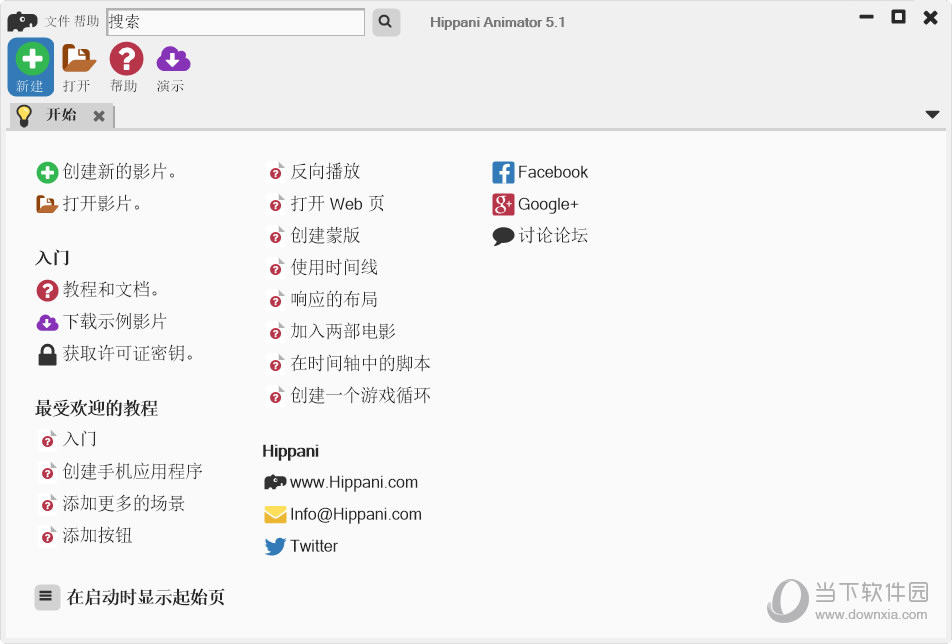Click the folder icon beside 打开影片
Screen dimensions: 952x644
(x=47, y=204)
